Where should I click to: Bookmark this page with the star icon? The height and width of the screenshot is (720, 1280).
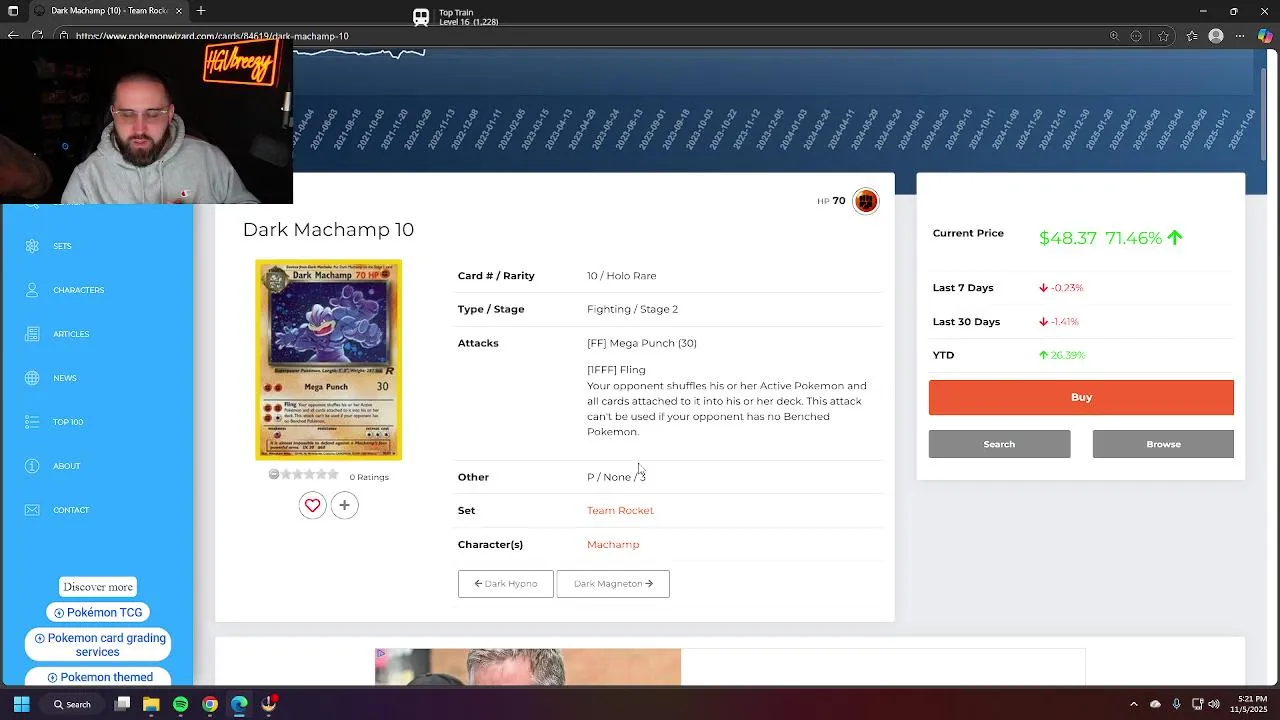click(x=1163, y=36)
